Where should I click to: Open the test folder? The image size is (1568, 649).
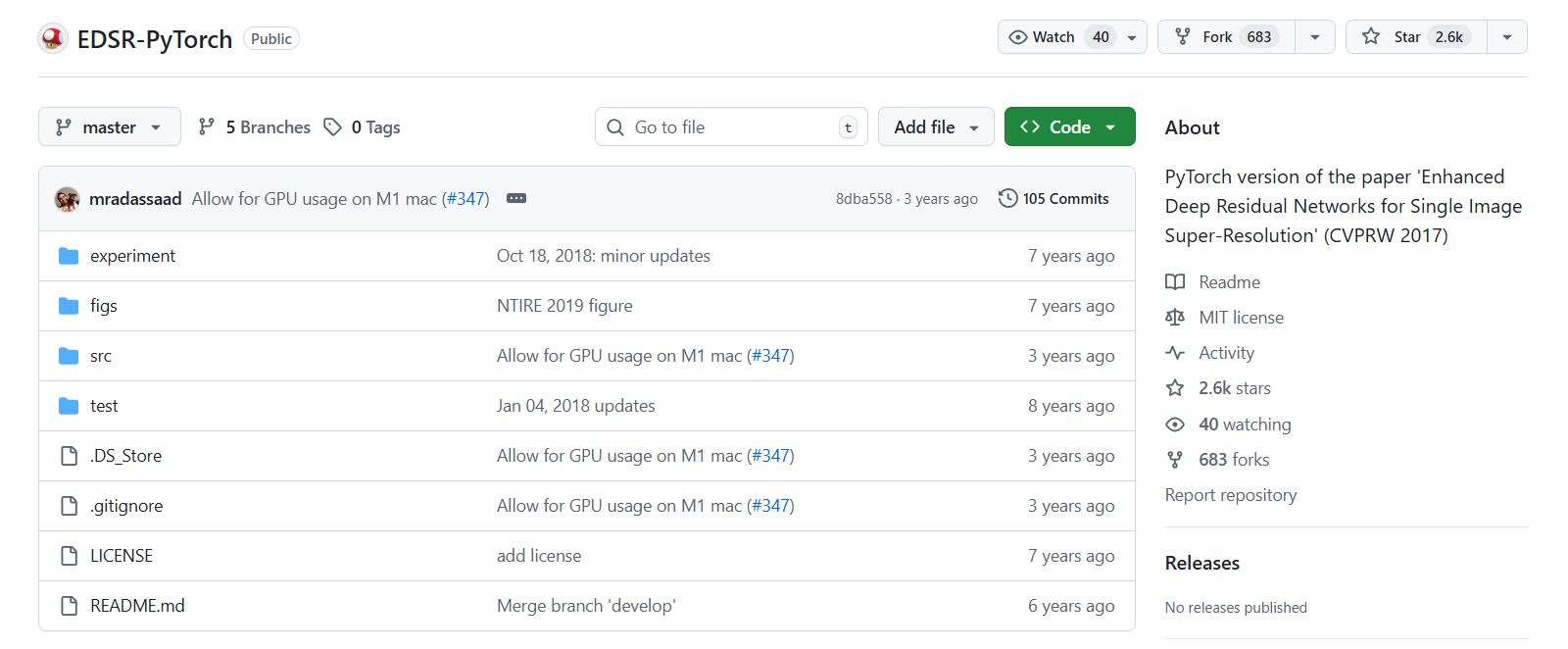point(104,406)
